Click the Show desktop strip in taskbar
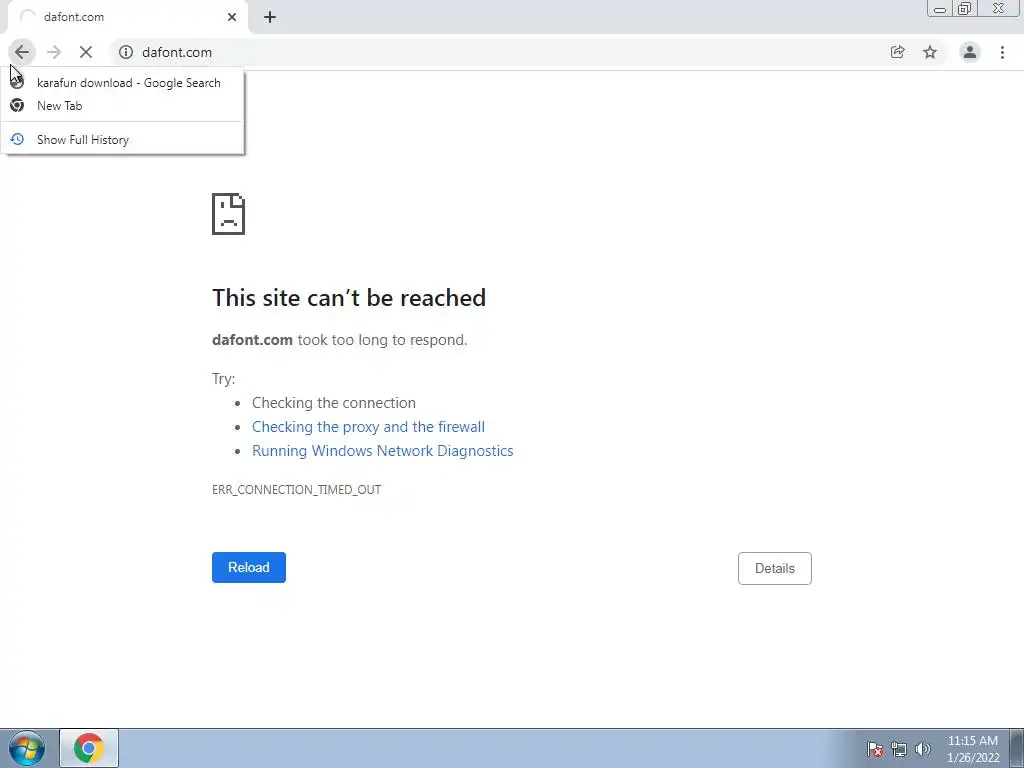The width and height of the screenshot is (1024, 768). [1016, 748]
